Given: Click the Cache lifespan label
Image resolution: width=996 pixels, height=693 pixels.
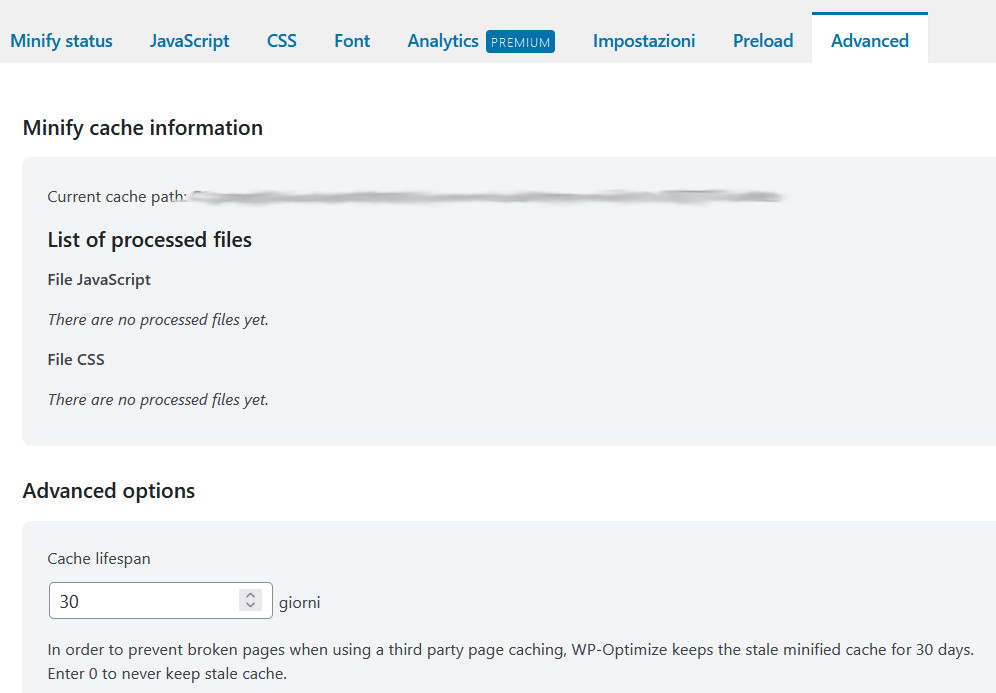Looking at the screenshot, I should (99, 558).
